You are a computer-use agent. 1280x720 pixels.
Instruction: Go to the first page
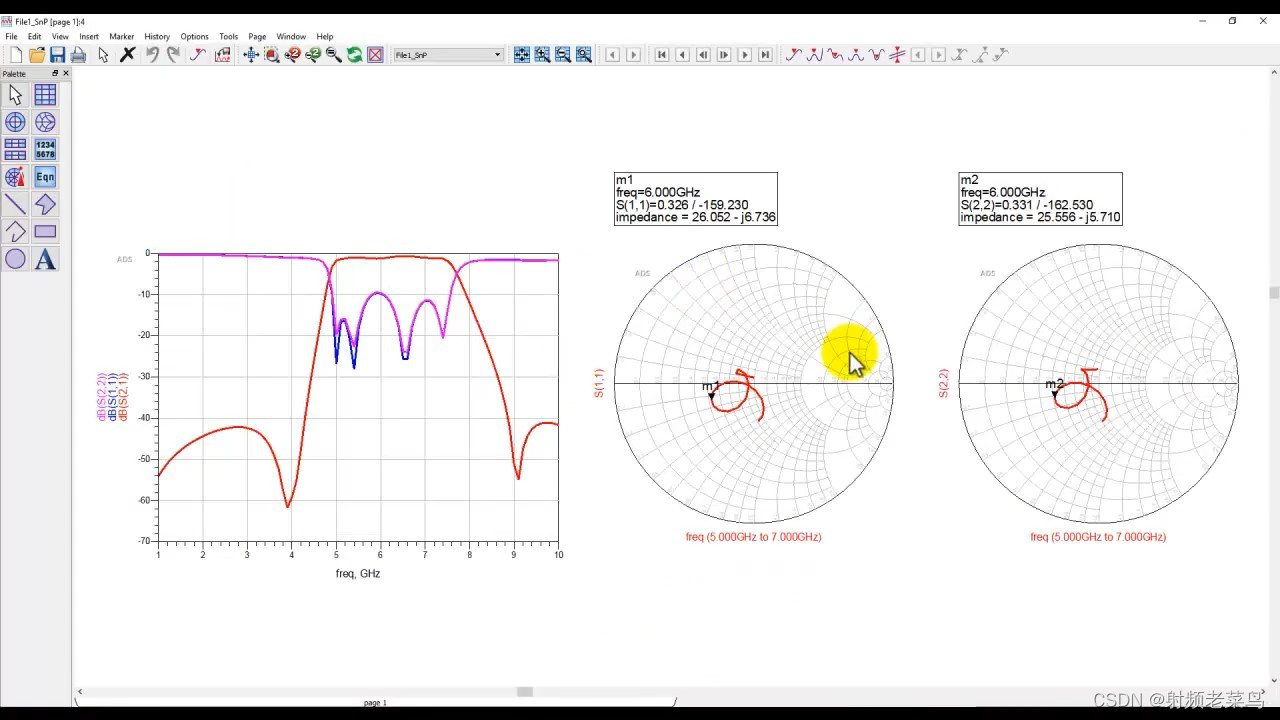[661, 55]
